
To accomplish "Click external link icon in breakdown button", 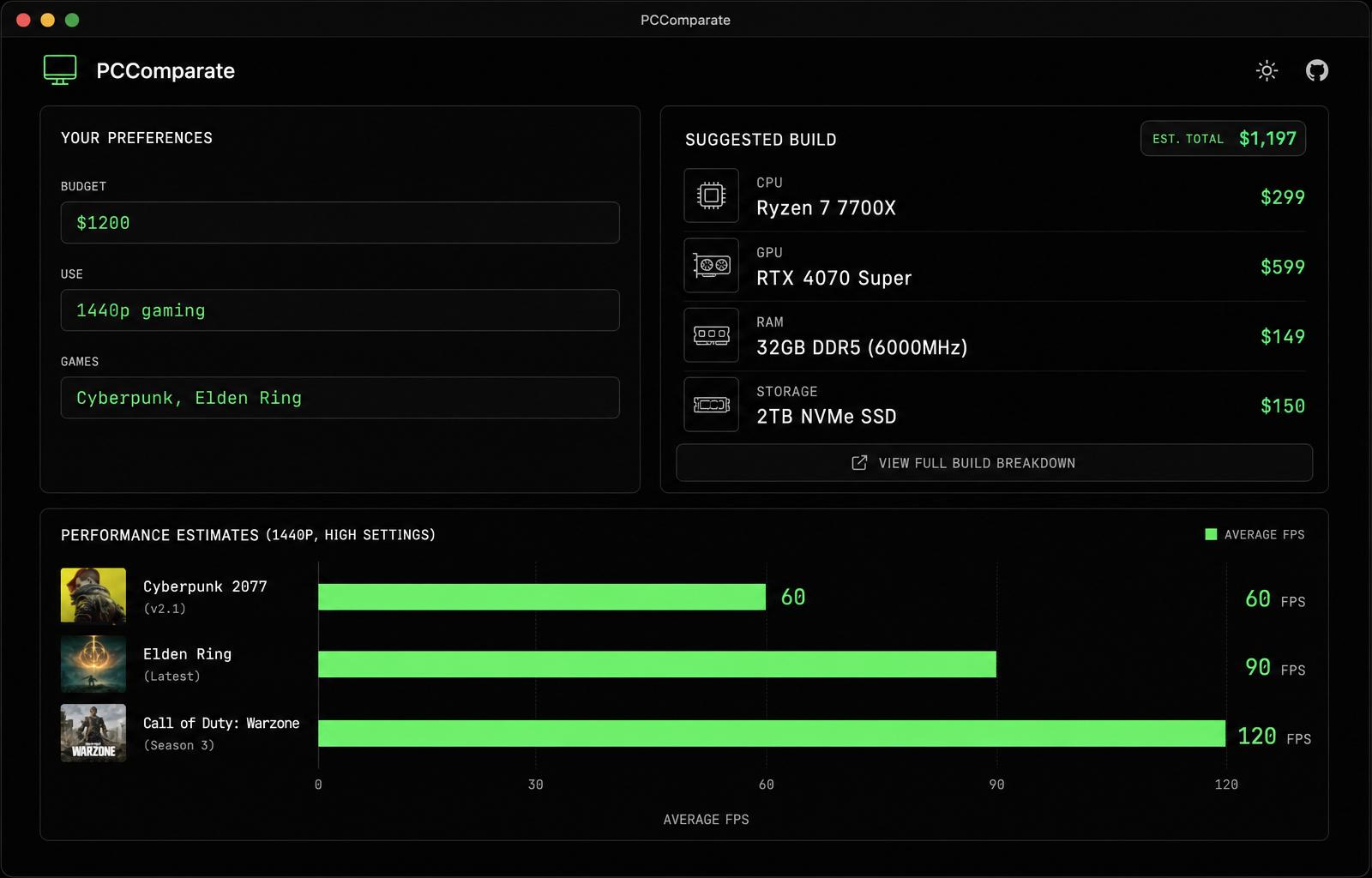I will 859,463.
